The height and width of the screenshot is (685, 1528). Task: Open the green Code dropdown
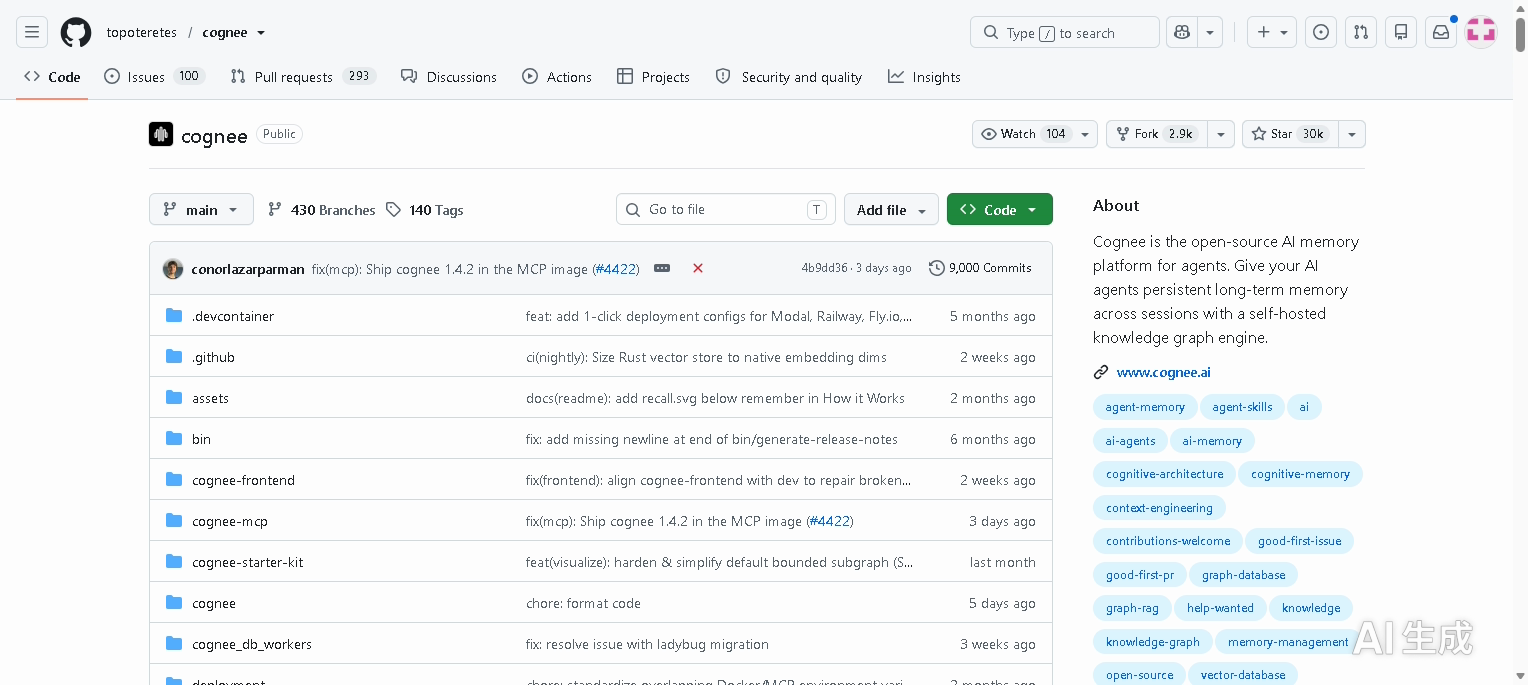click(1000, 210)
